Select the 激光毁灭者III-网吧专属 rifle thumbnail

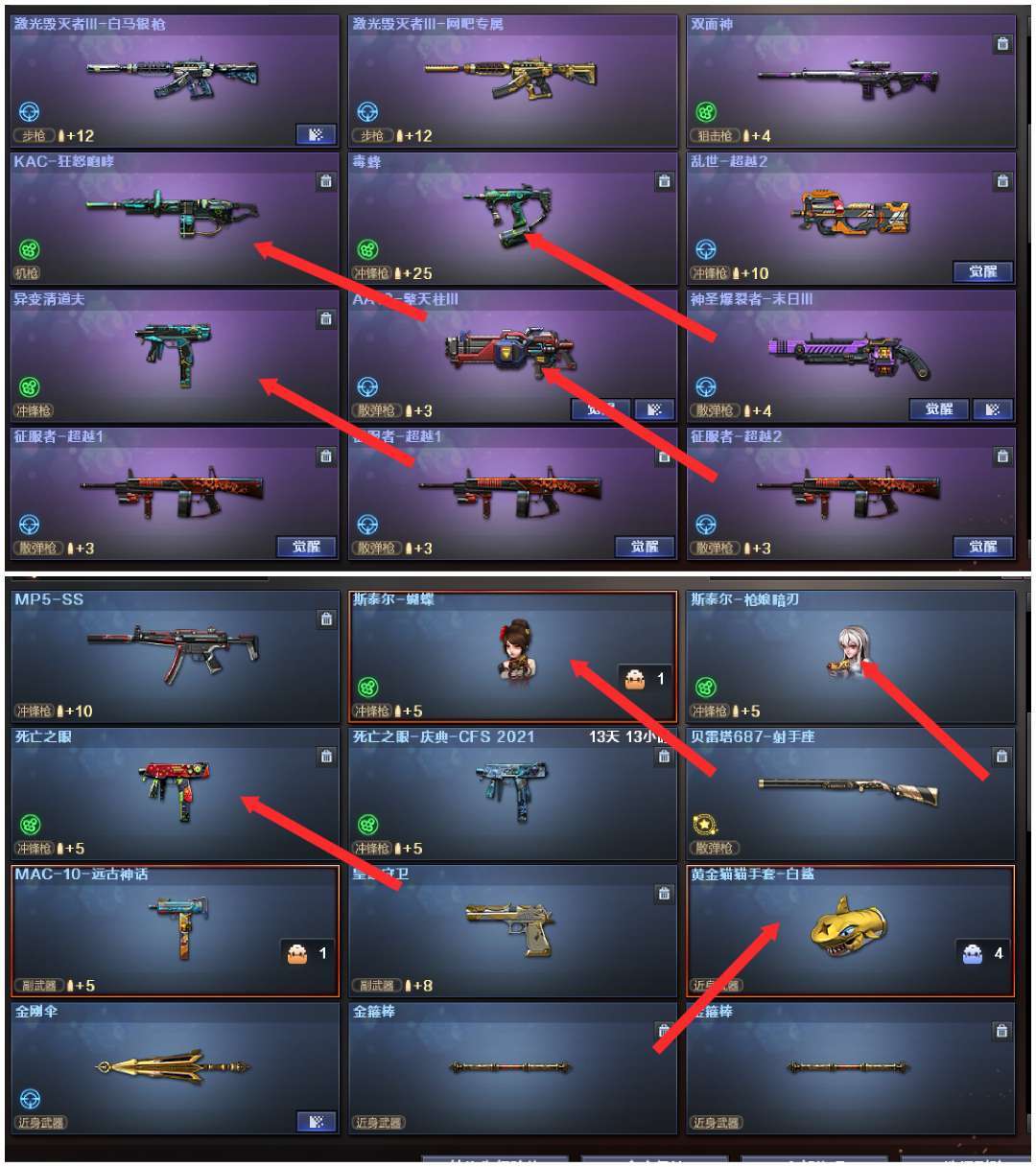511,75
